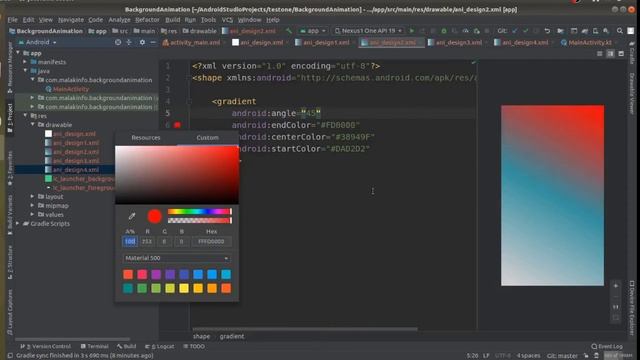640x360 pixels.
Task: Select the teal Material color swatch
Action: point(128,289)
